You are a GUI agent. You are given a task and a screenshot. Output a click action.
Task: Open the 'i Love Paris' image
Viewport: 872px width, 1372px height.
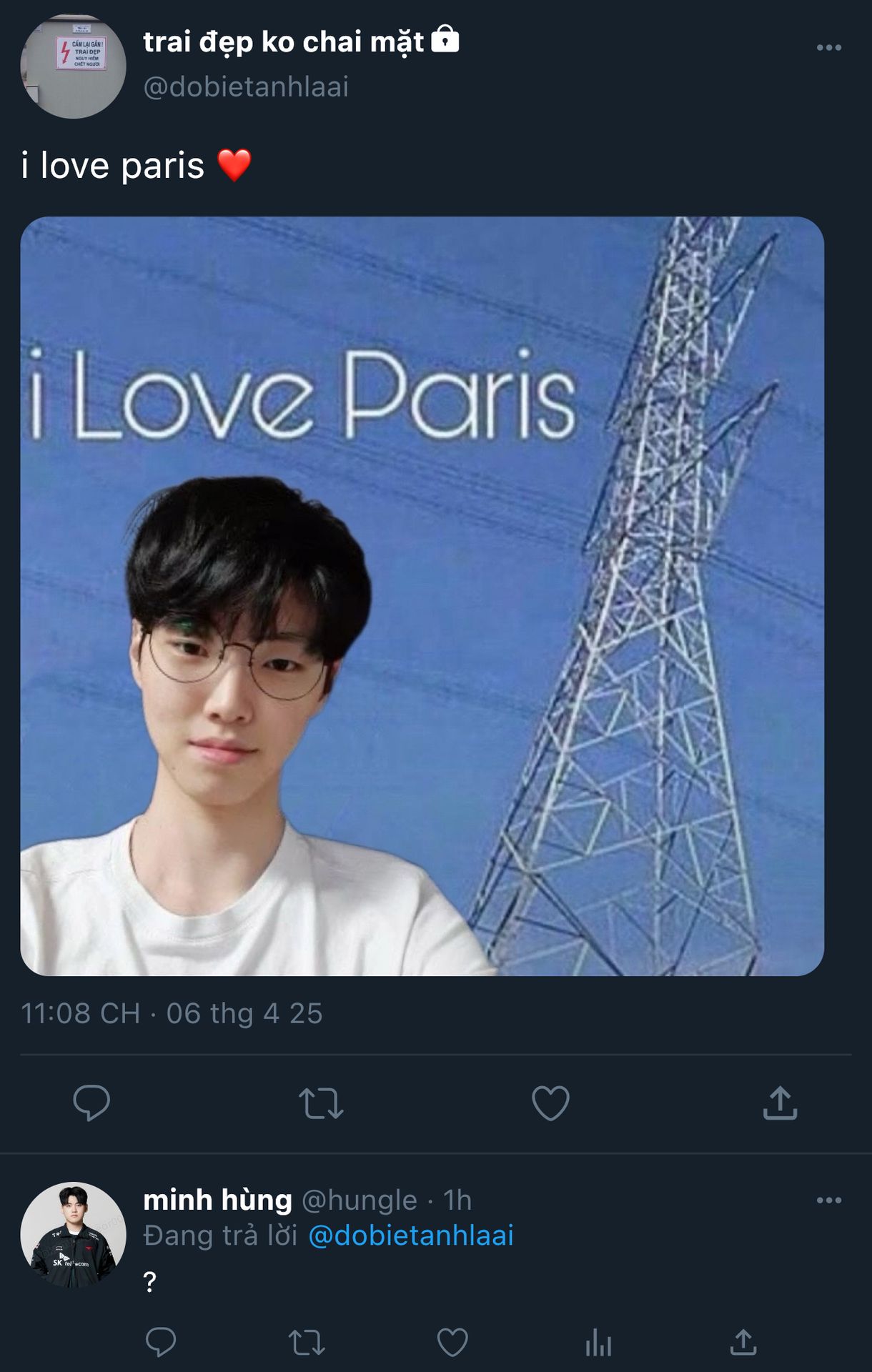(422, 596)
